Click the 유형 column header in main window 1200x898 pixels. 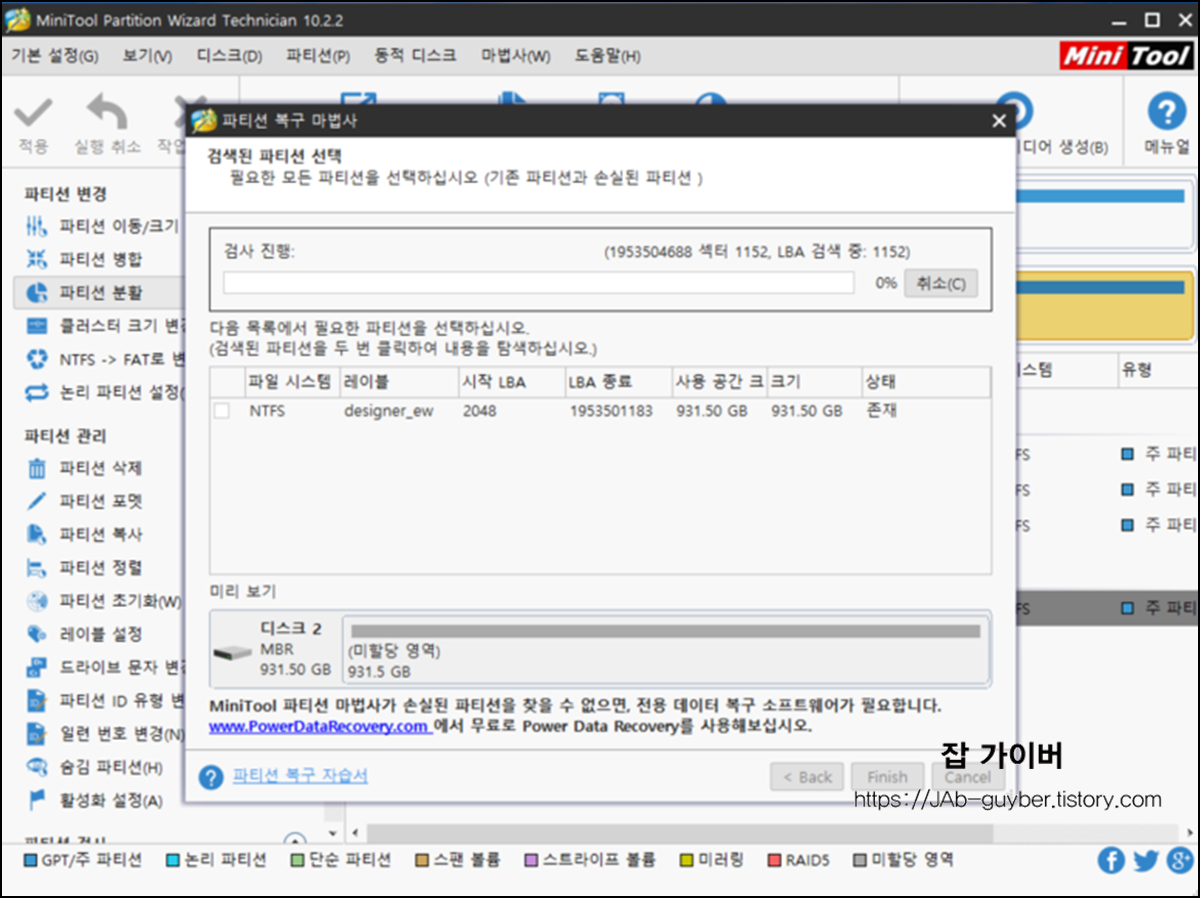pyautogui.click(x=1158, y=370)
